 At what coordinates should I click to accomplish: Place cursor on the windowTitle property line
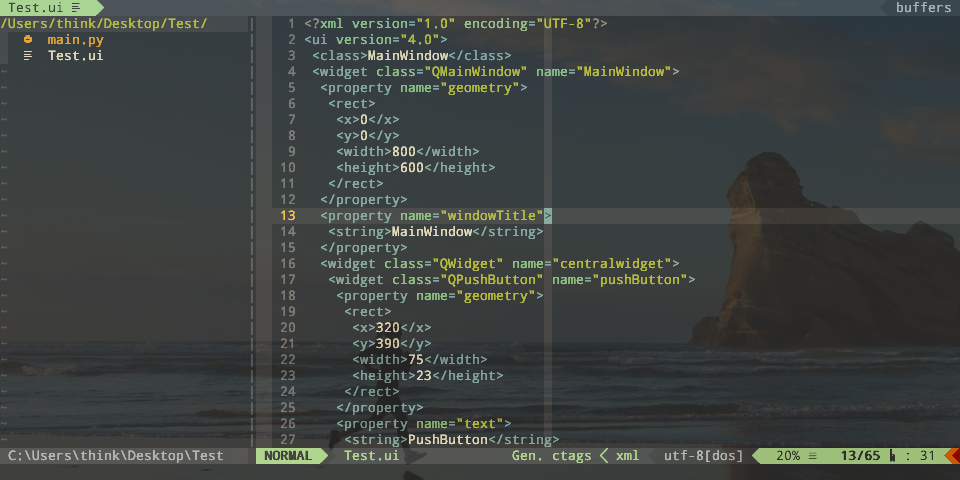pos(432,216)
